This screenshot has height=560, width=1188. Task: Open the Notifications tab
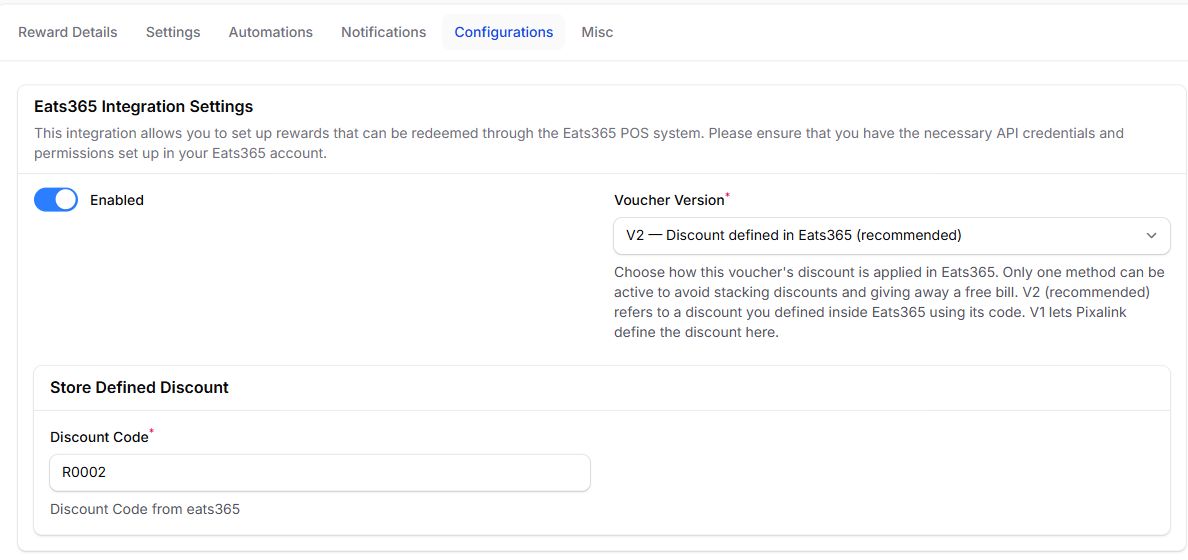[383, 32]
